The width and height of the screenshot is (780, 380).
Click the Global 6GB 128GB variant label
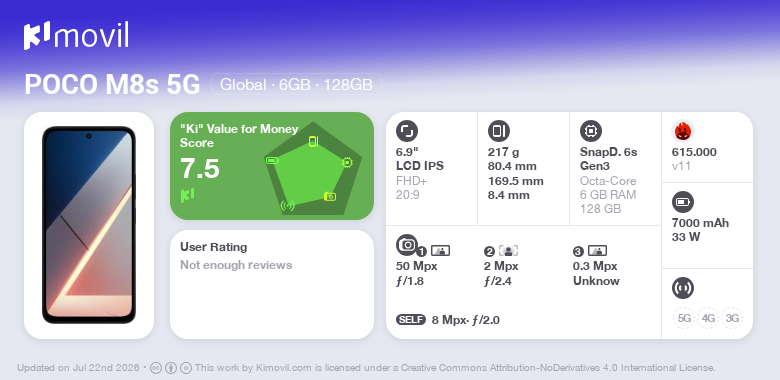point(296,85)
